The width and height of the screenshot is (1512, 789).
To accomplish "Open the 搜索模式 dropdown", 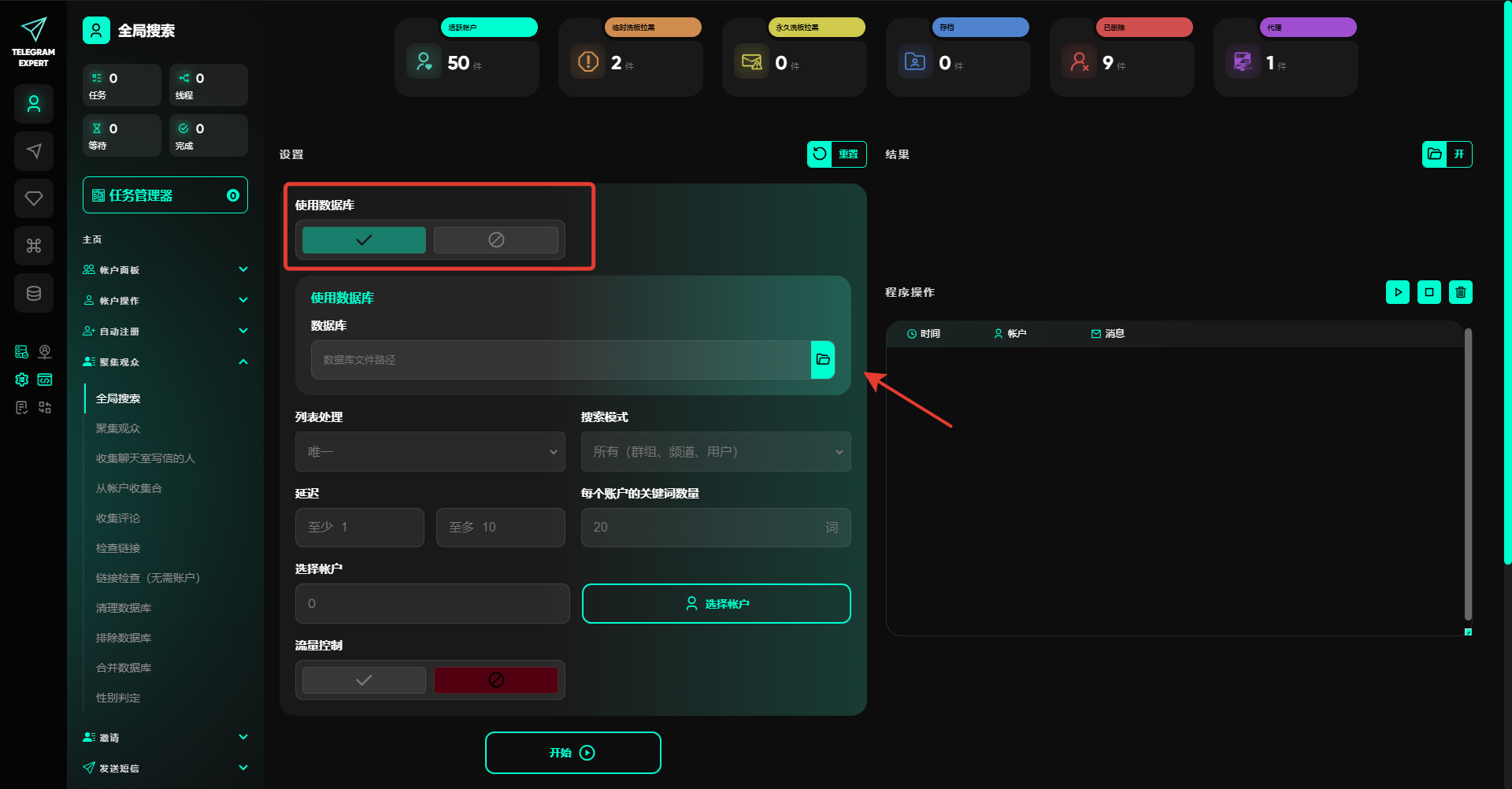I will pos(715,452).
